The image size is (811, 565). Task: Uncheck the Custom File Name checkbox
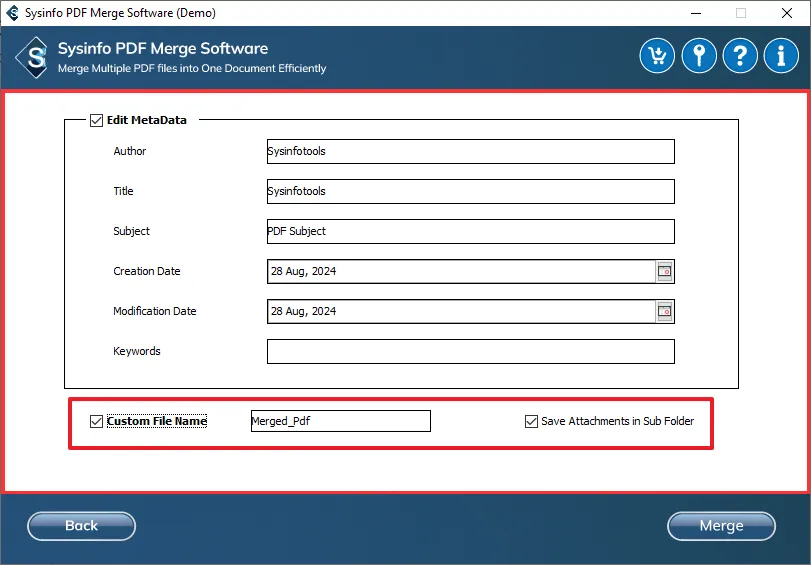tap(96, 421)
